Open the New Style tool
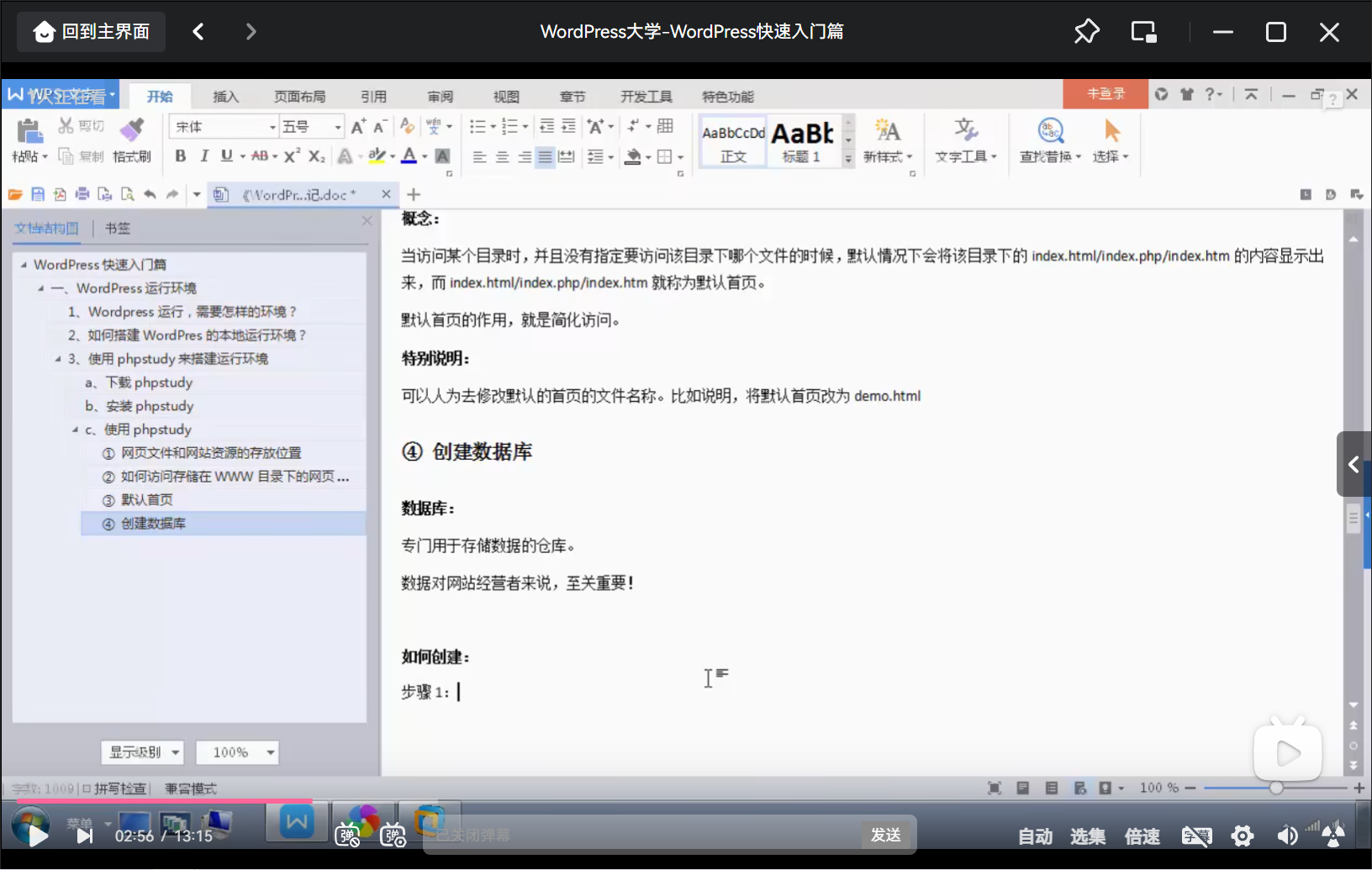This screenshot has height=870, width=1372. point(887,140)
